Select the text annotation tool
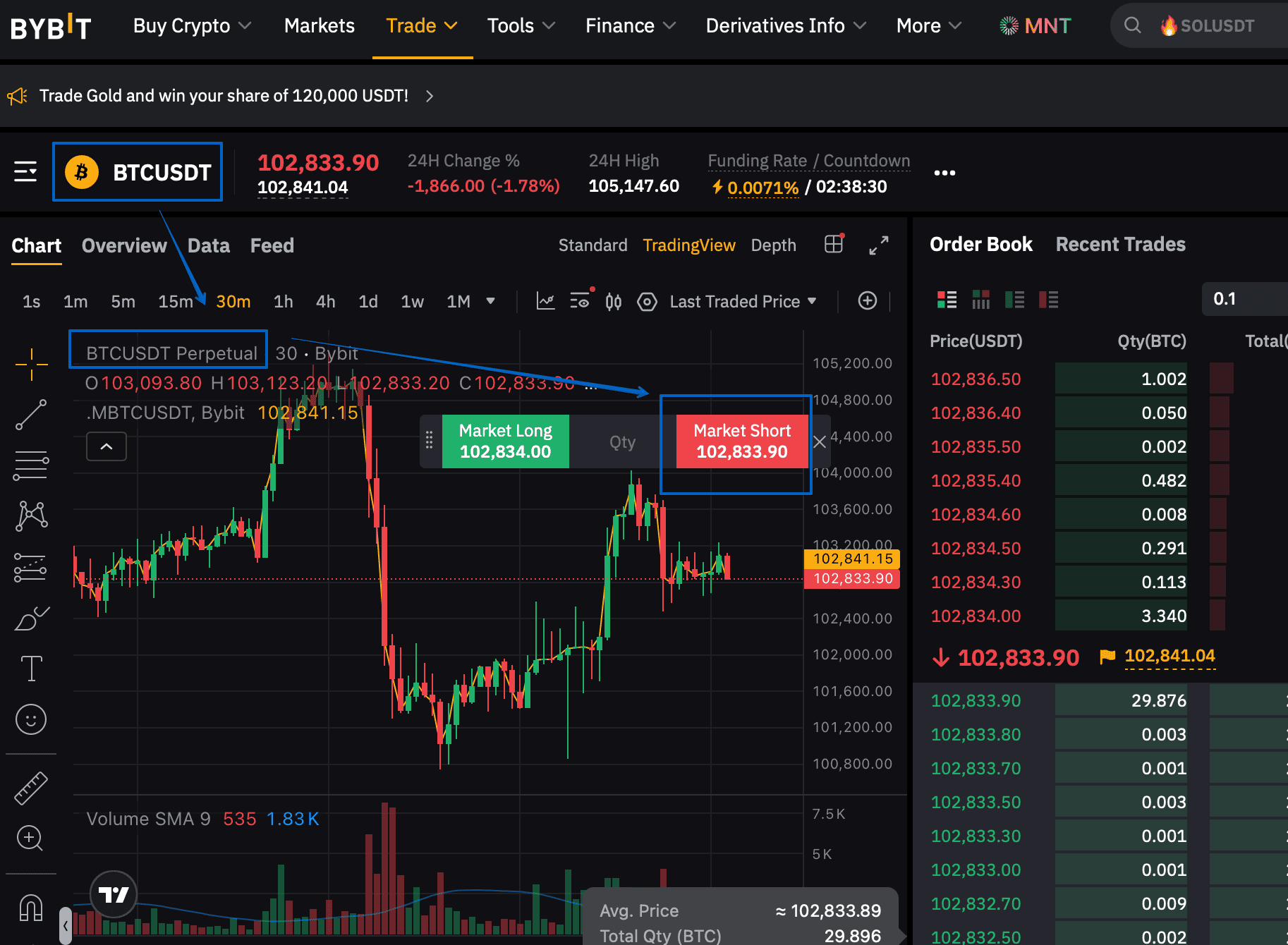1288x945 pixels. [x=31, y=668]
